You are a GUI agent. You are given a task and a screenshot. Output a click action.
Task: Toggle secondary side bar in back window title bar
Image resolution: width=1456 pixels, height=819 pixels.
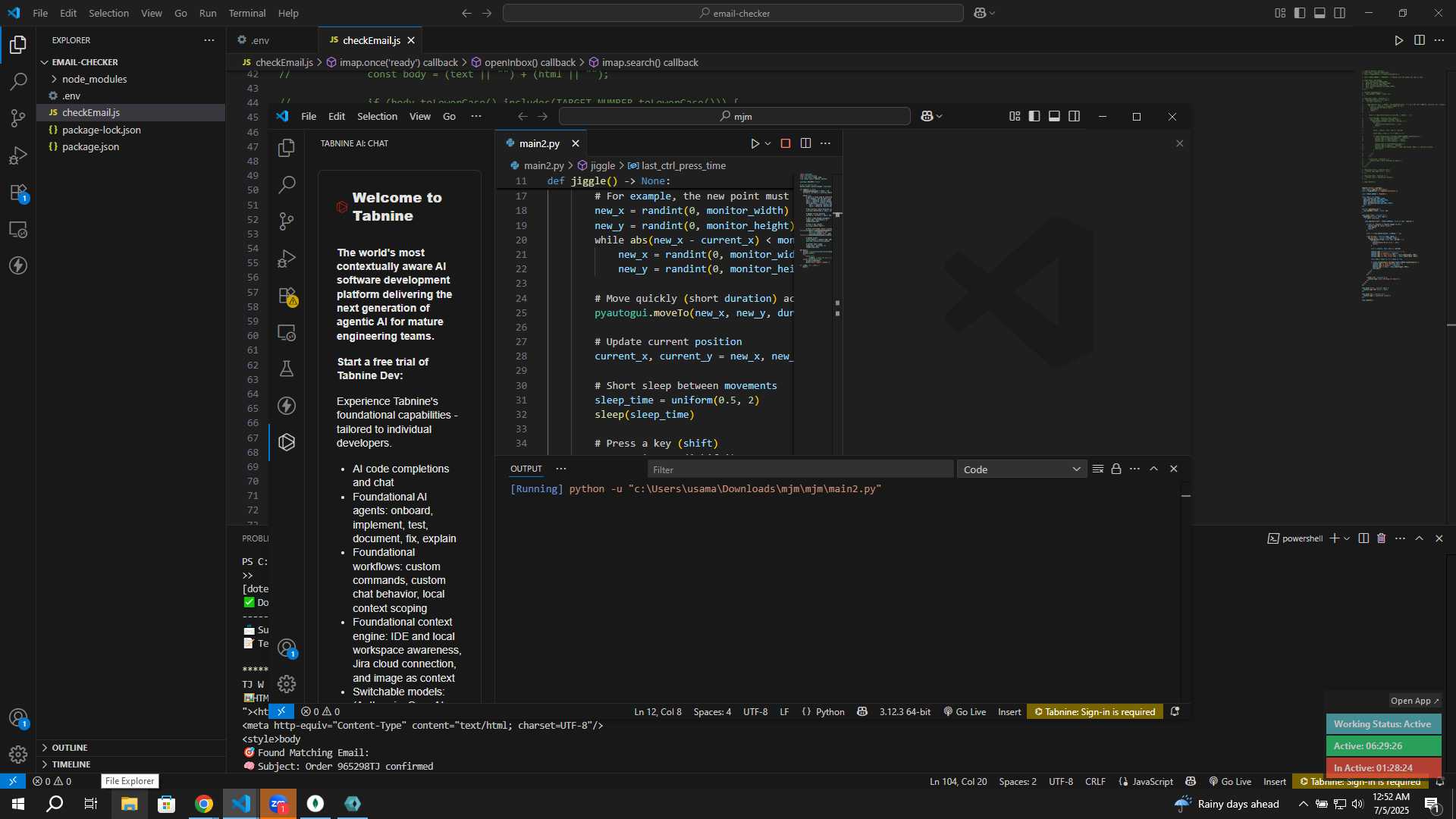(1340, 13)
